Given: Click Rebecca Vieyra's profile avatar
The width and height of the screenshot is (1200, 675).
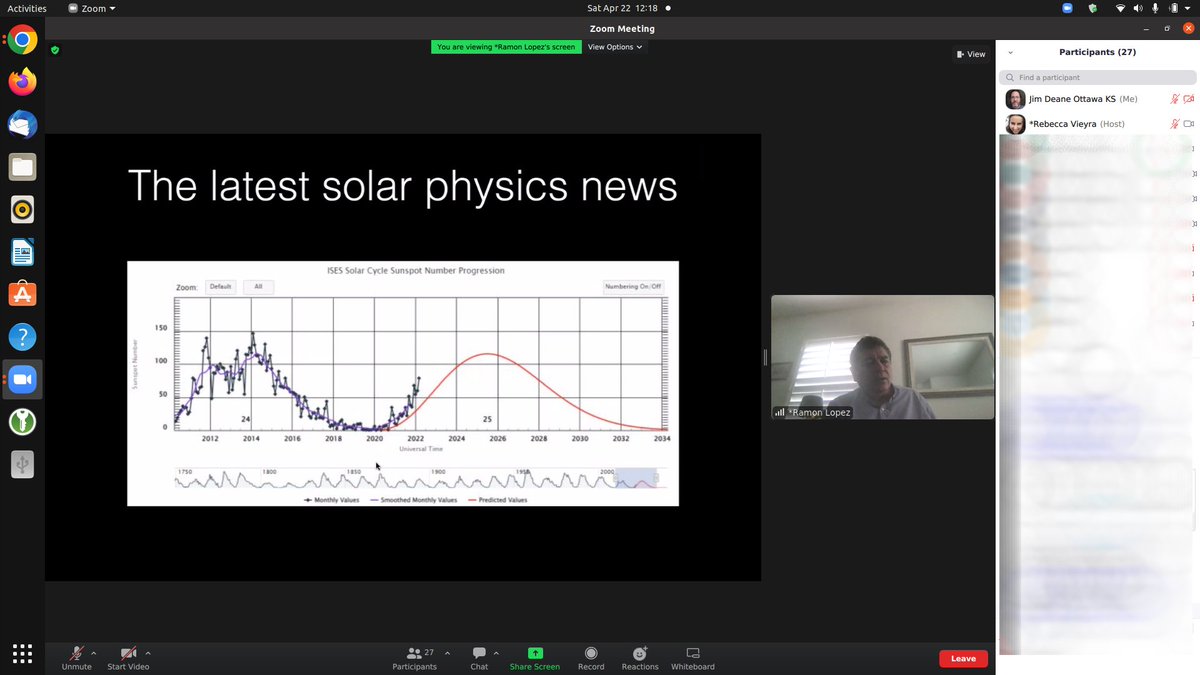Looking at the screenshot, I should pos(1015,124).
